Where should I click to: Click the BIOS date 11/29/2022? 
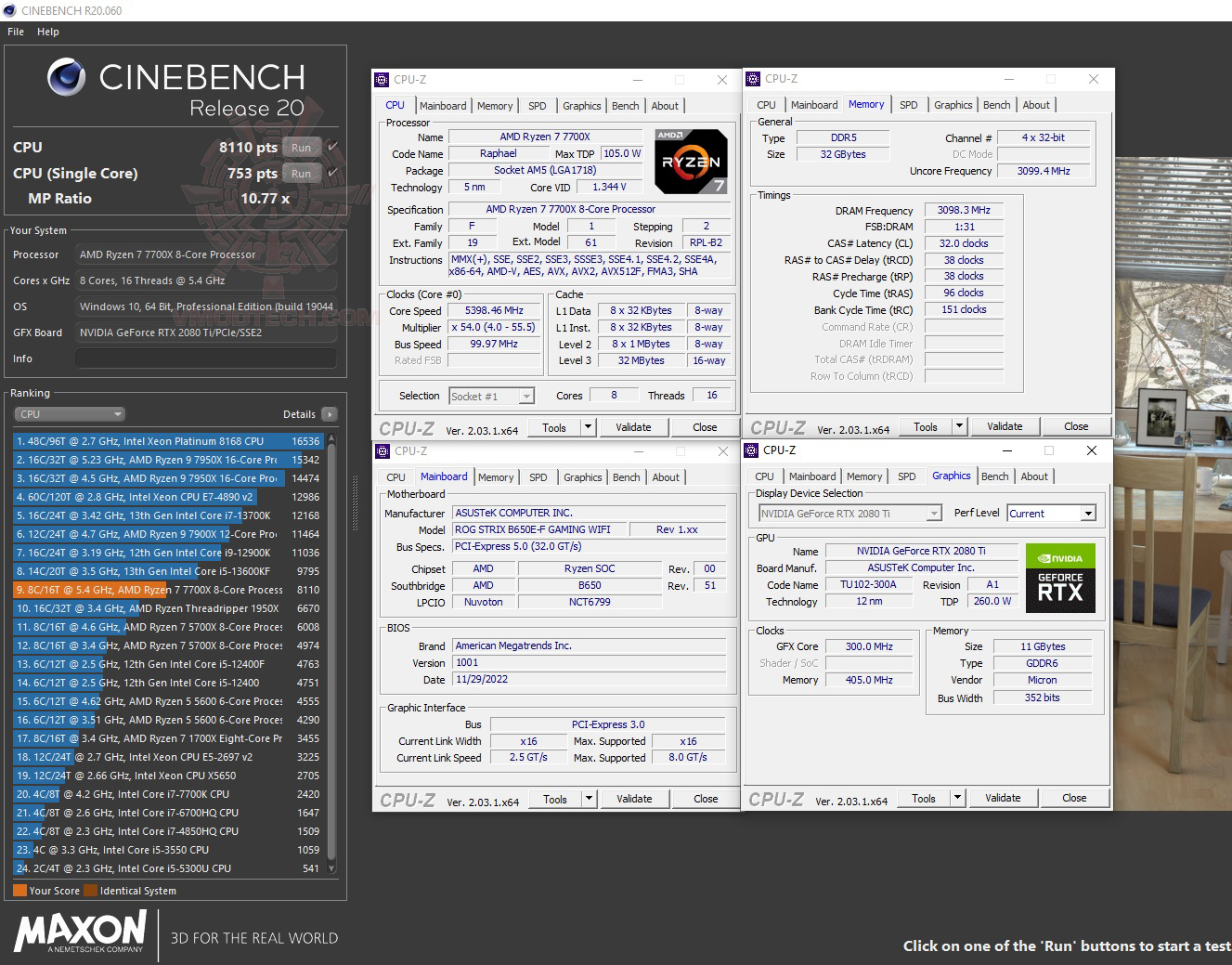pos(589,680)
